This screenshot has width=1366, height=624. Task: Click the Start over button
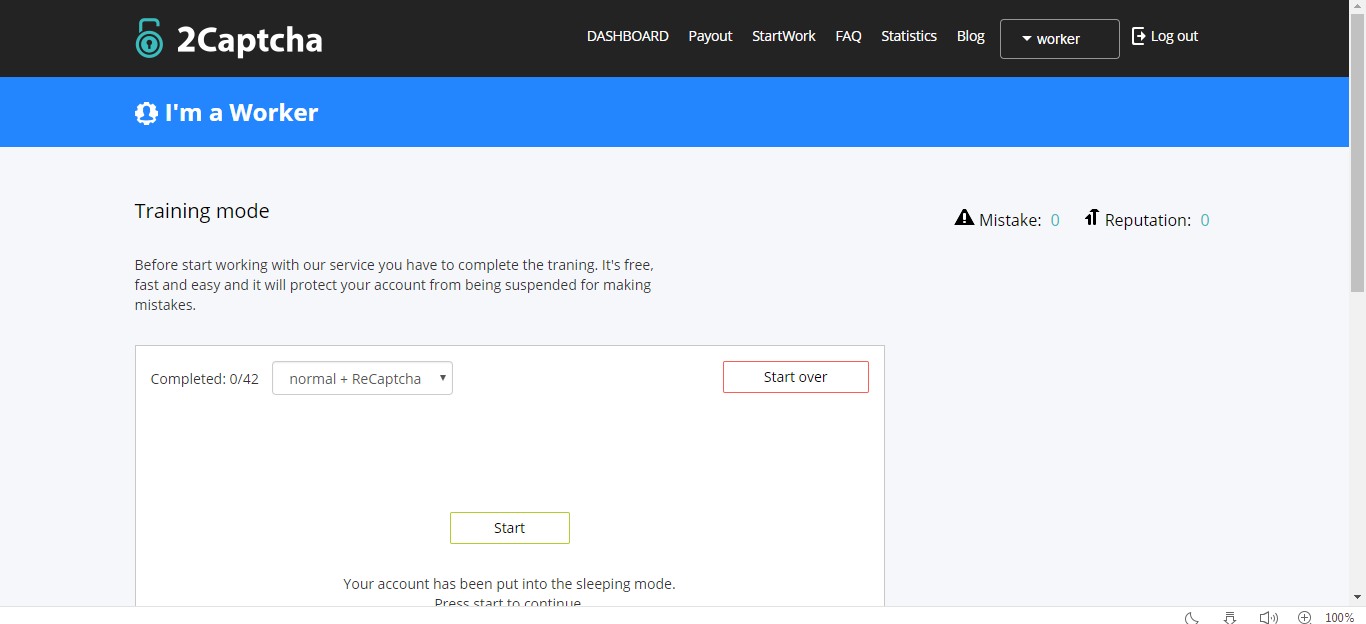click(795, 377)
